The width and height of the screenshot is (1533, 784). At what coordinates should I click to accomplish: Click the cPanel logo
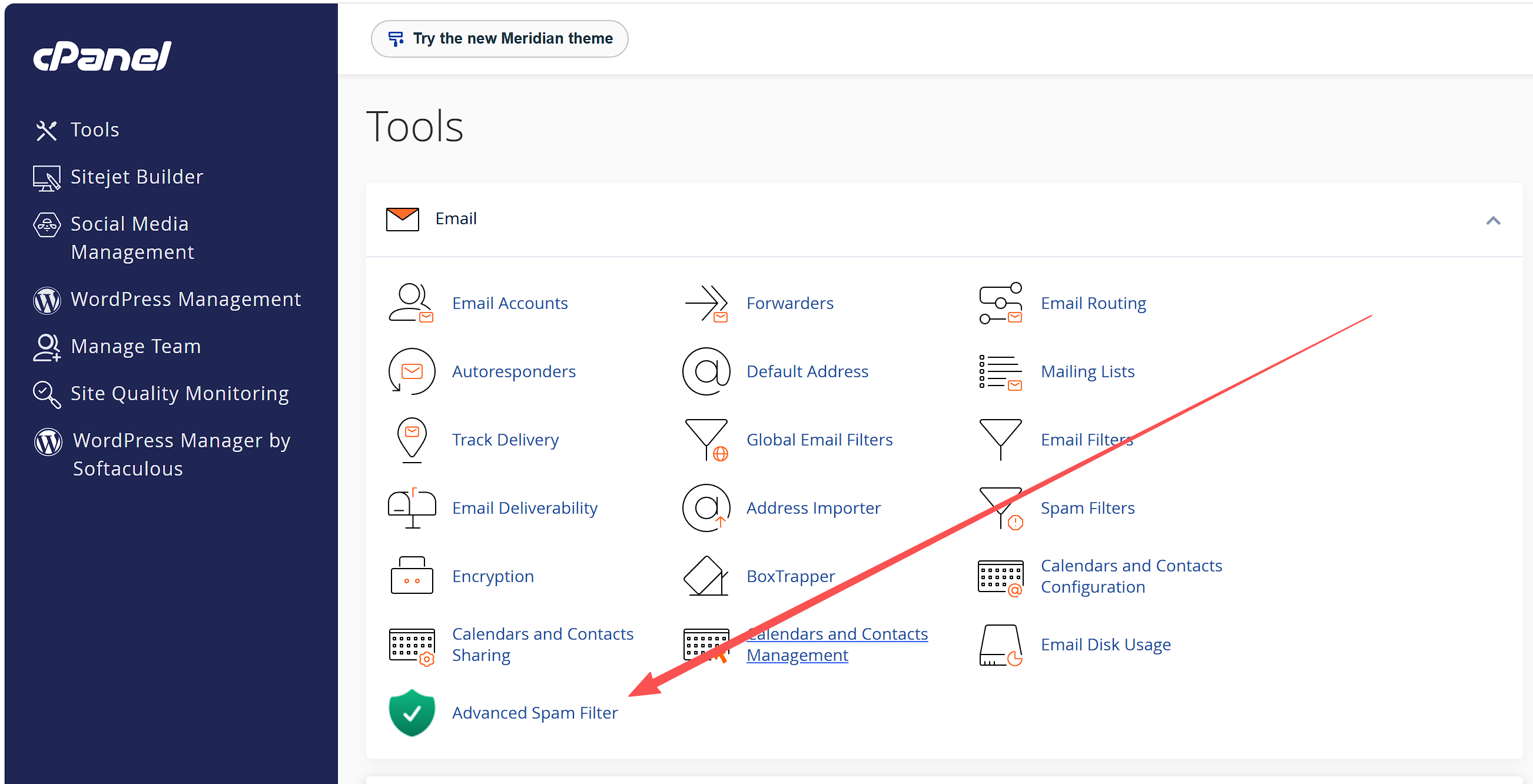click(x=102, y=57)
